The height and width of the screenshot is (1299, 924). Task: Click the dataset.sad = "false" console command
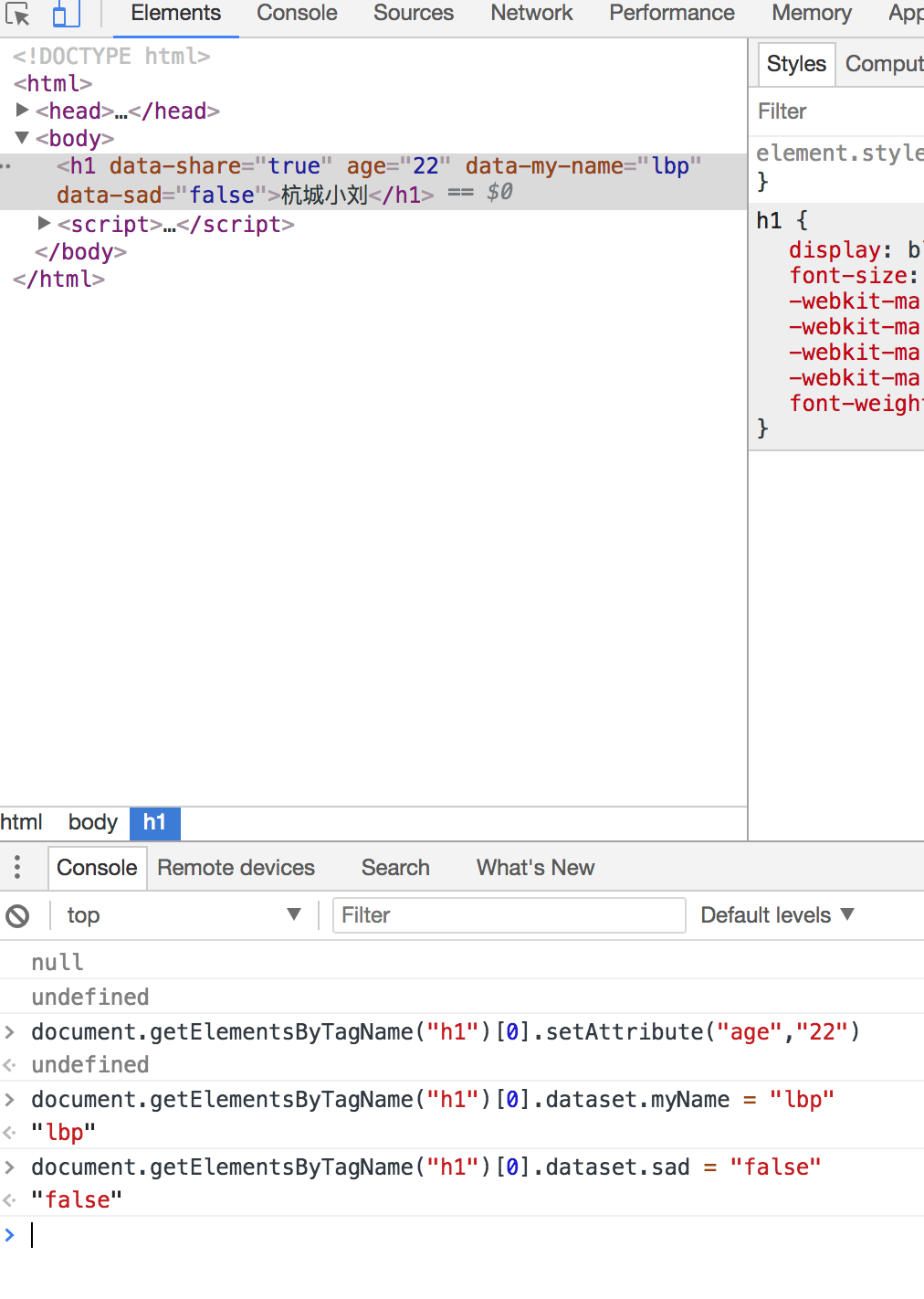(426, 1167)
